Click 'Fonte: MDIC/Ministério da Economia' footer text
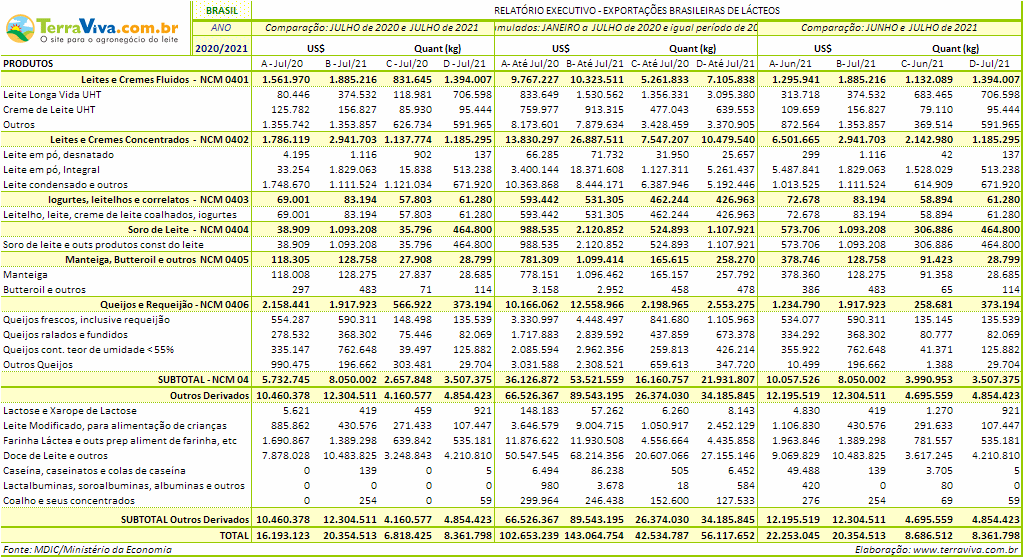The height and width of the screenshot is (557, 1023). click(x=87, y=550)
